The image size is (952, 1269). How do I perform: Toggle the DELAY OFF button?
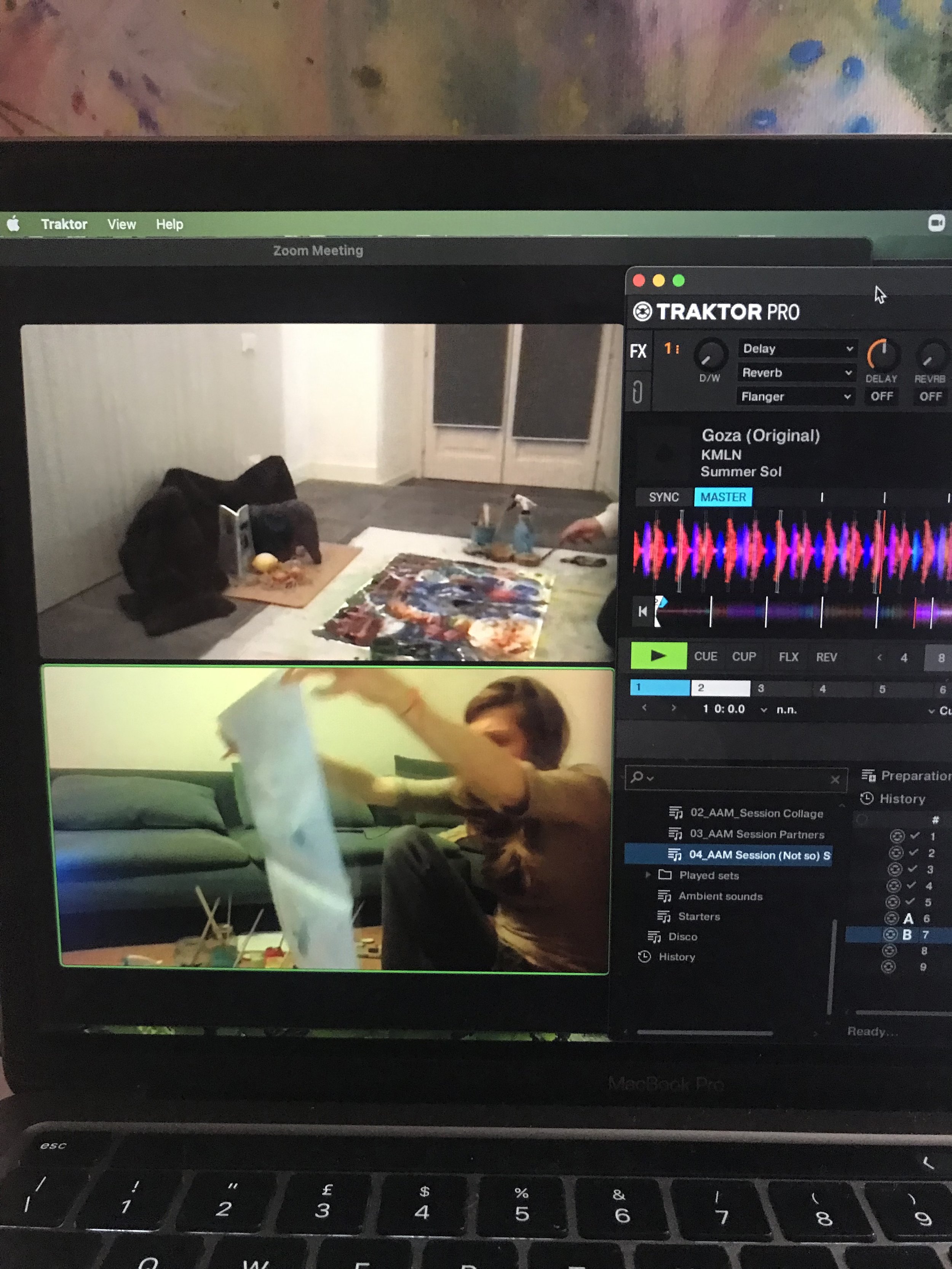(x=882, y=396)
